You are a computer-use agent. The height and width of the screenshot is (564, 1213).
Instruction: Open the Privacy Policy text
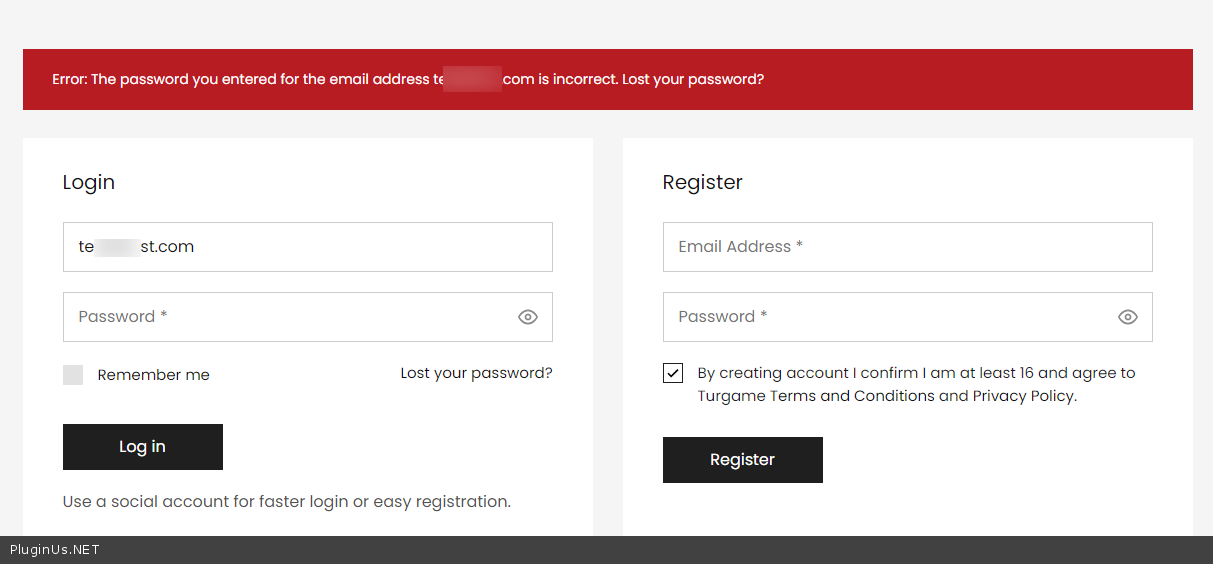[x=1023, y=396]
